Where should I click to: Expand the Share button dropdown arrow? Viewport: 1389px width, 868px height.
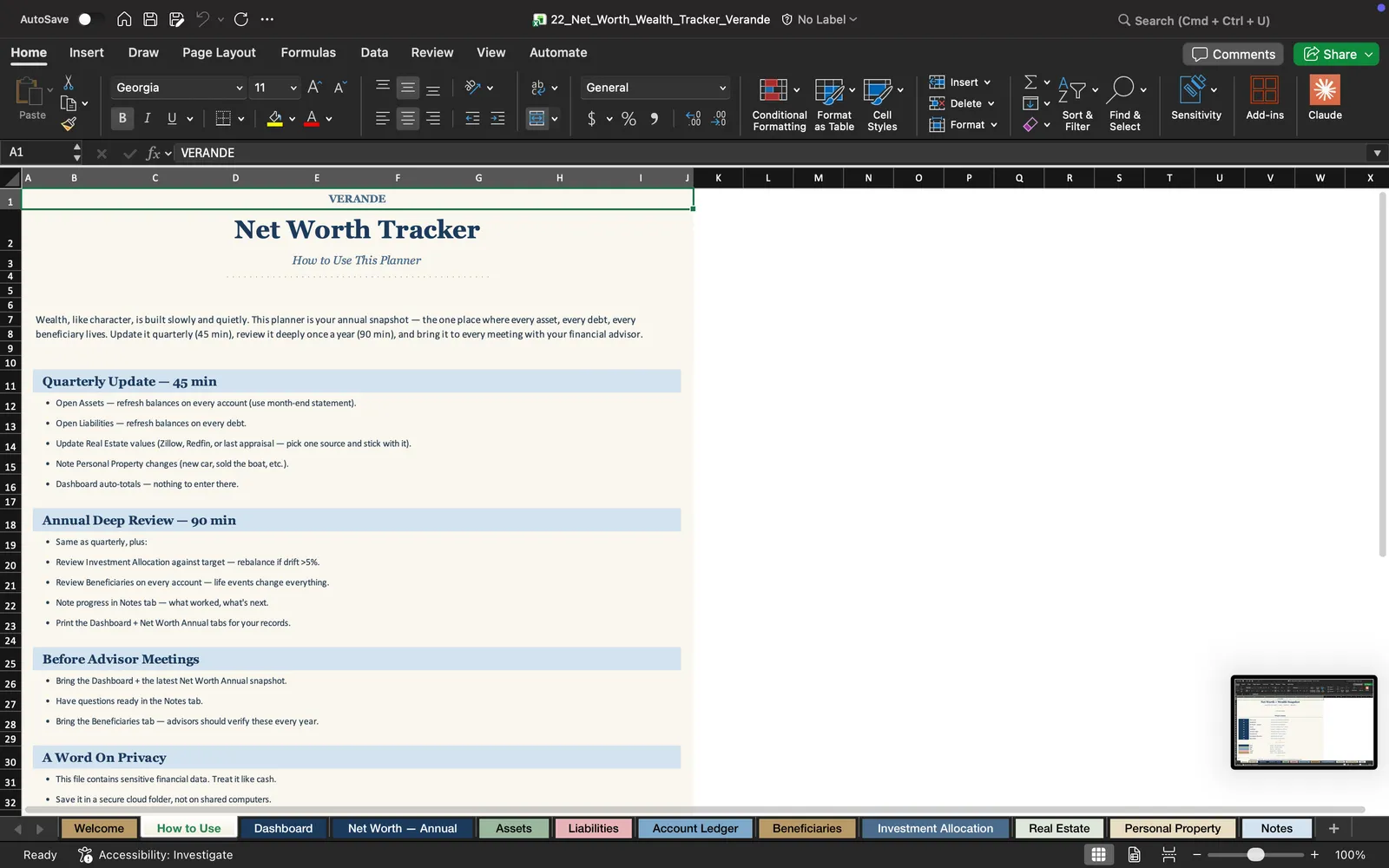[x=1369, y=54]
